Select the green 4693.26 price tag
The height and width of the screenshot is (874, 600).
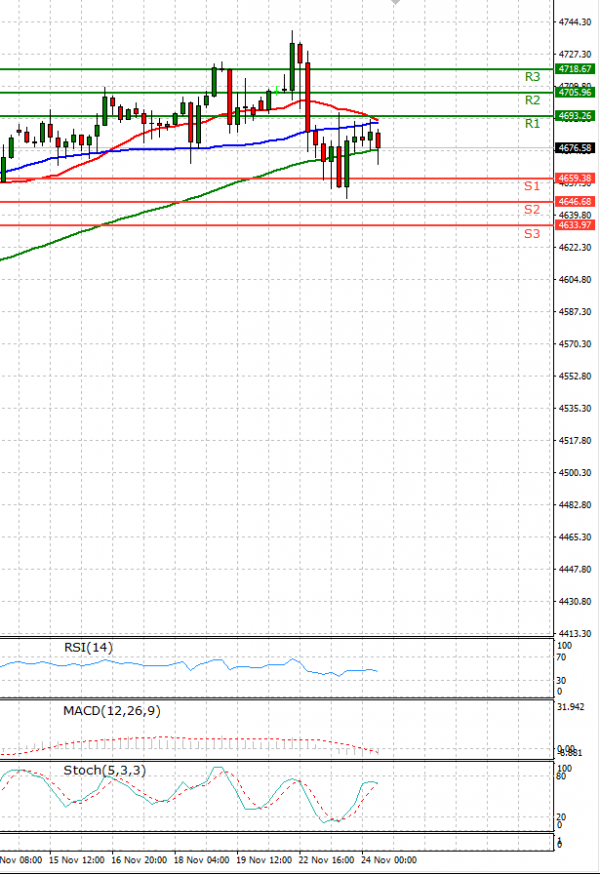575,116
